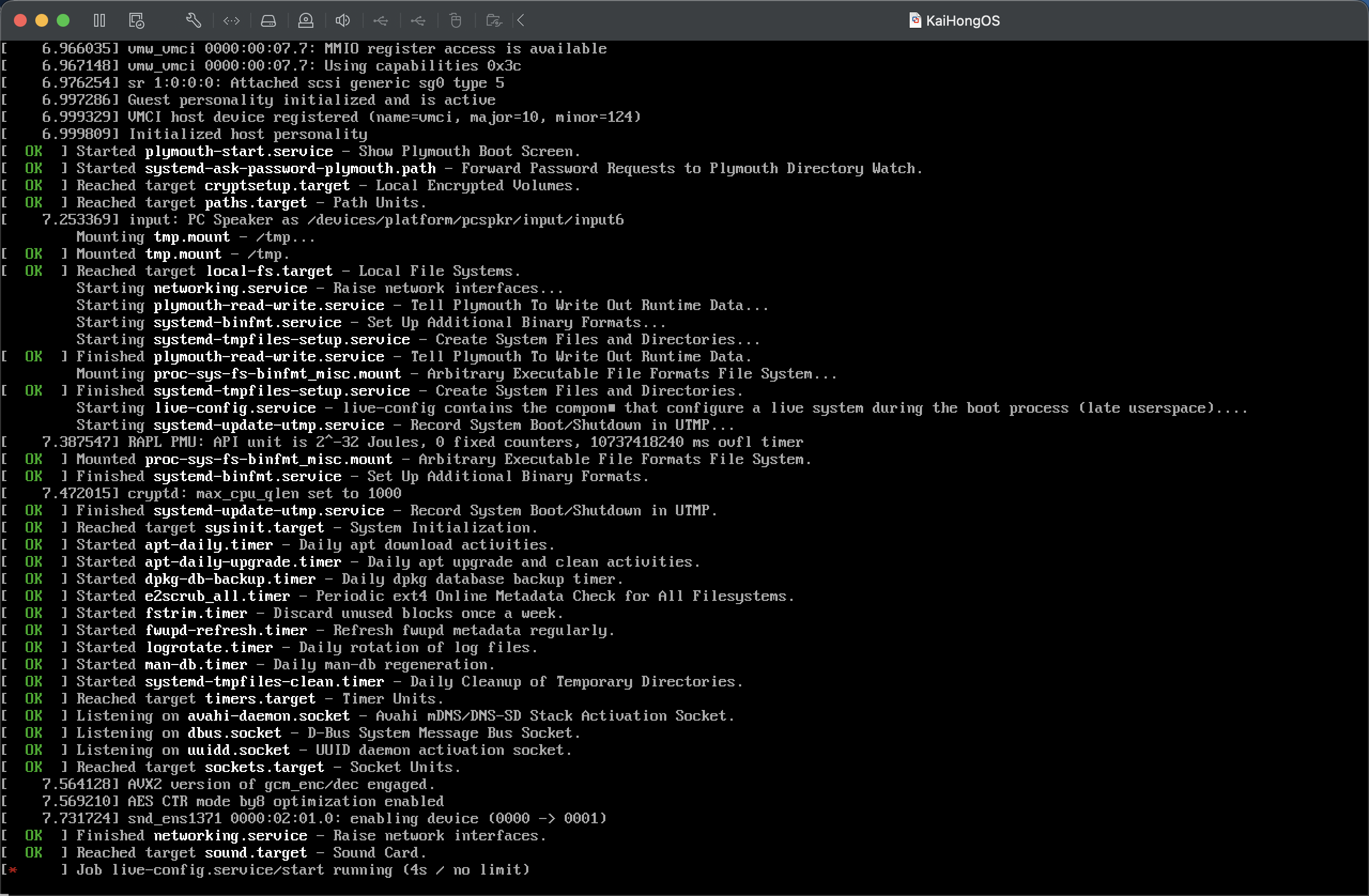Pause the virtual machine
Viewport: 1369px width, 896px height.
click(x=99, y=21)
